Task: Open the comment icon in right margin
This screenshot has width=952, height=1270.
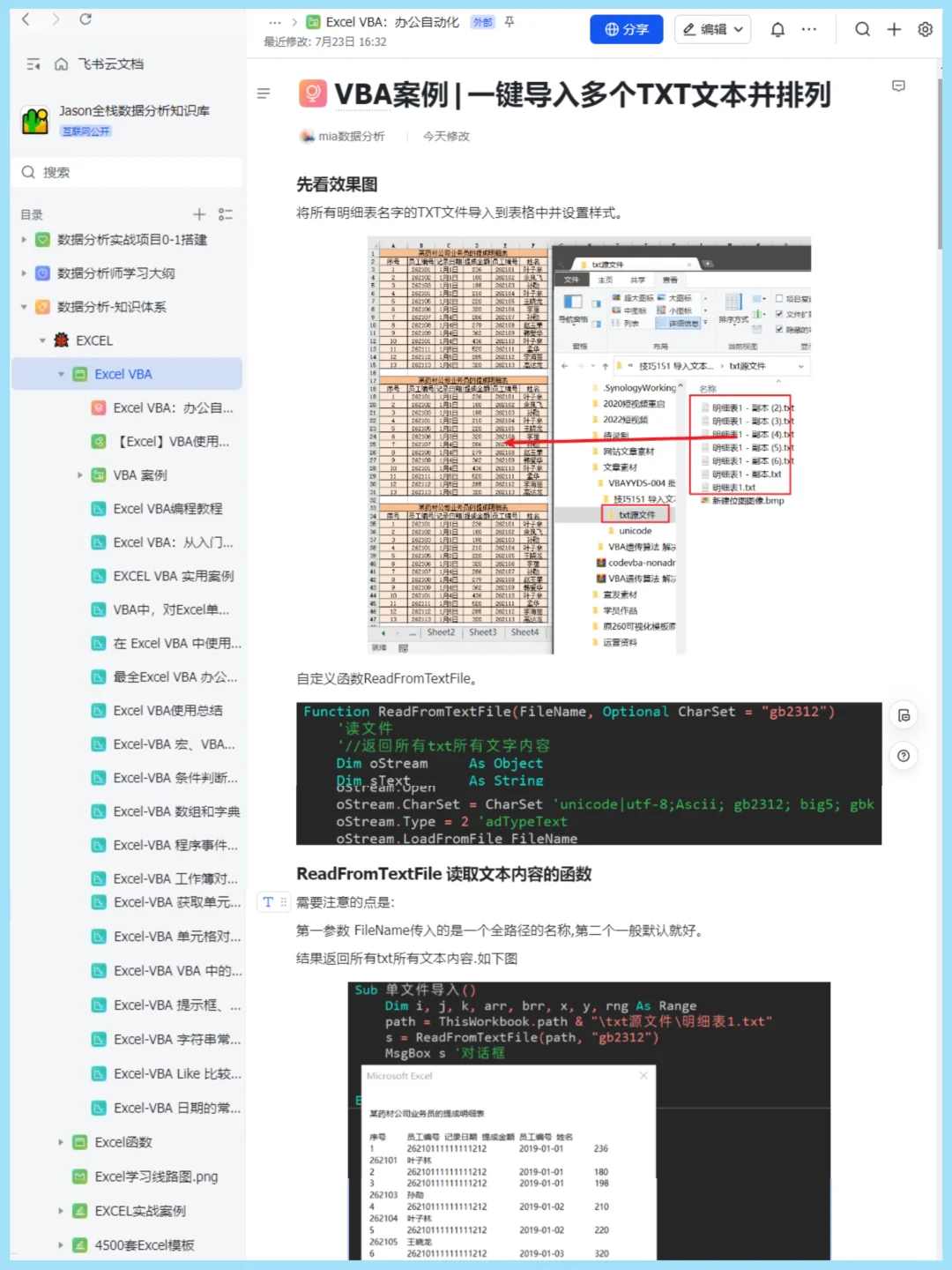Action: (x=899, y=86)
